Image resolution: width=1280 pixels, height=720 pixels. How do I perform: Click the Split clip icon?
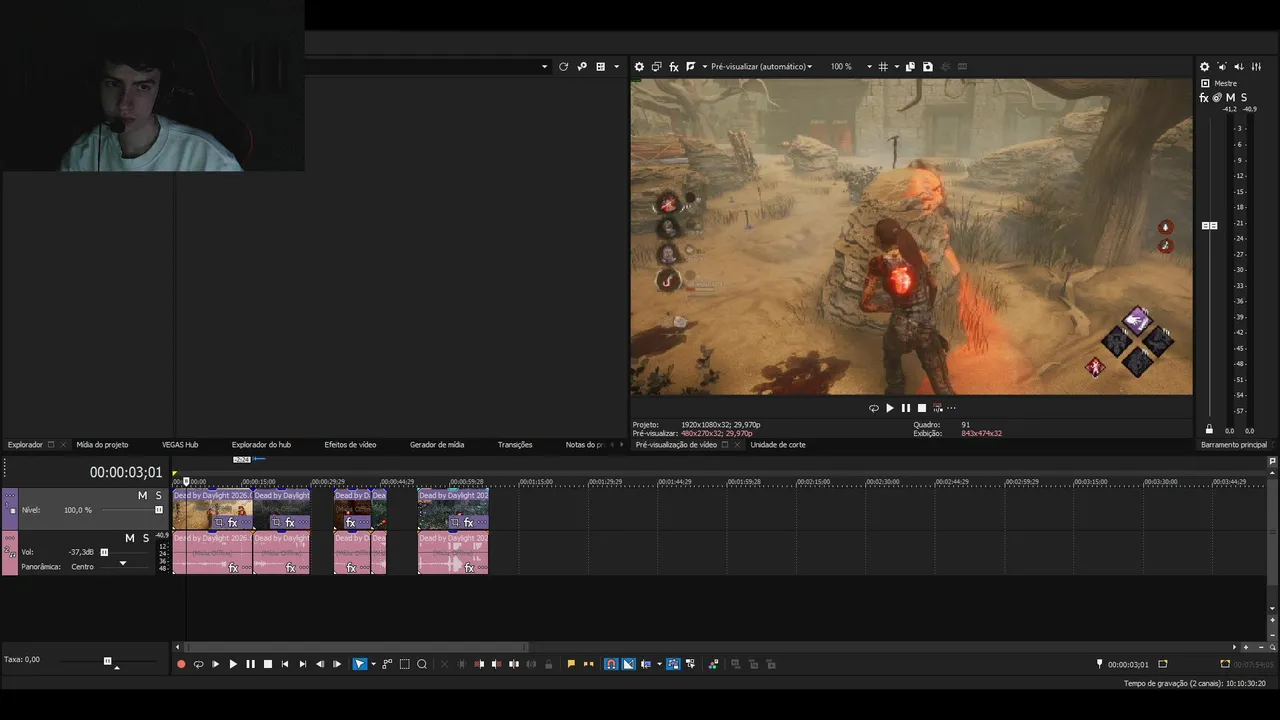pyautogui.click(x=514, y=664)
